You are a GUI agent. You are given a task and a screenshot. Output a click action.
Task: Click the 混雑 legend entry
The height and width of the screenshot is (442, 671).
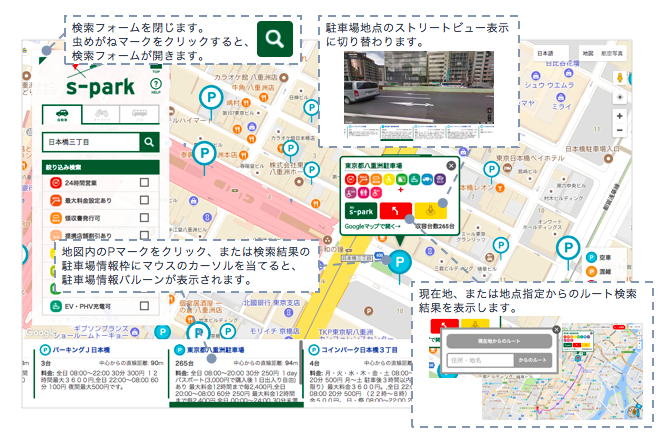click(x=599, y=271)
